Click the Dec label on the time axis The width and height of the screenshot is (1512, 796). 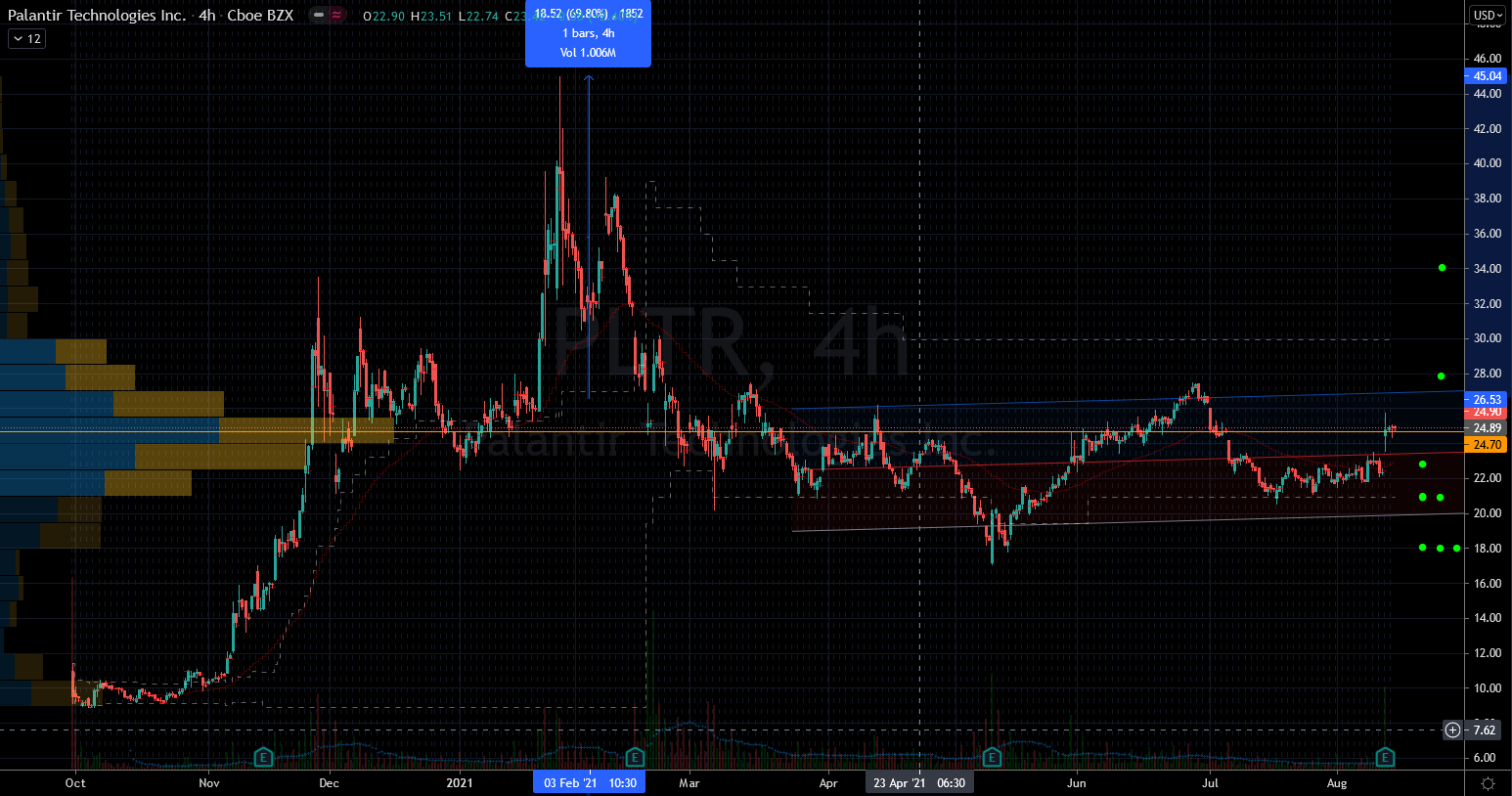(x=330, y=783)
